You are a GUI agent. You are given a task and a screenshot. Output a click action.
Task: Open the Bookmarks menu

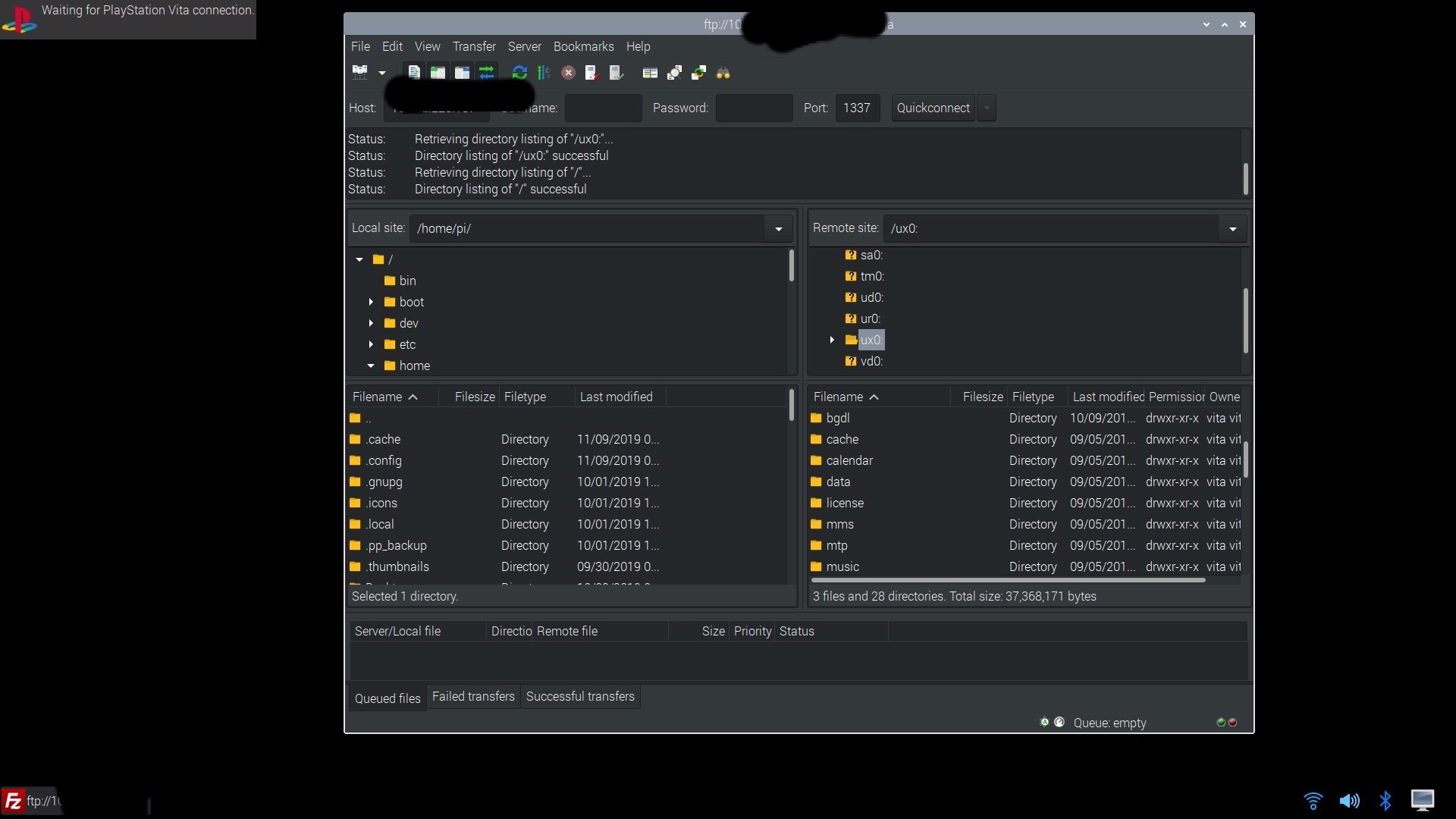click(x=583, y=46)
